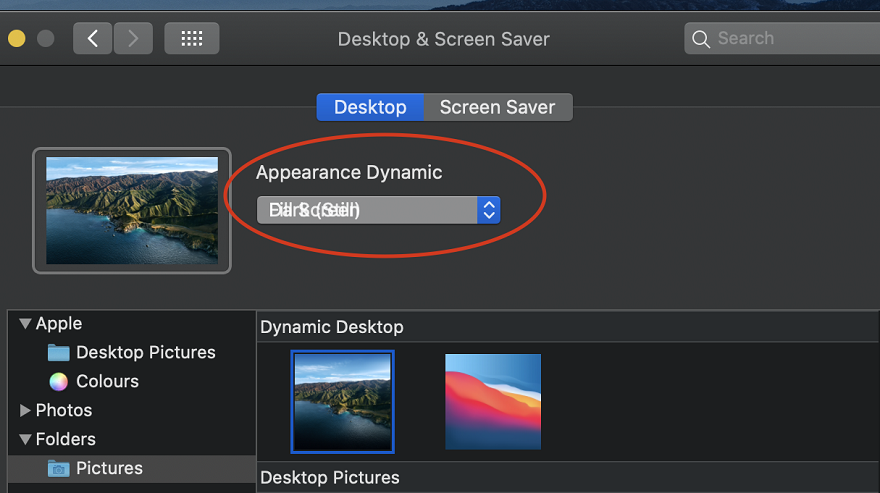
Task: Pick the red and blue abstract wallpaper
Action: [x=493, y=401]
